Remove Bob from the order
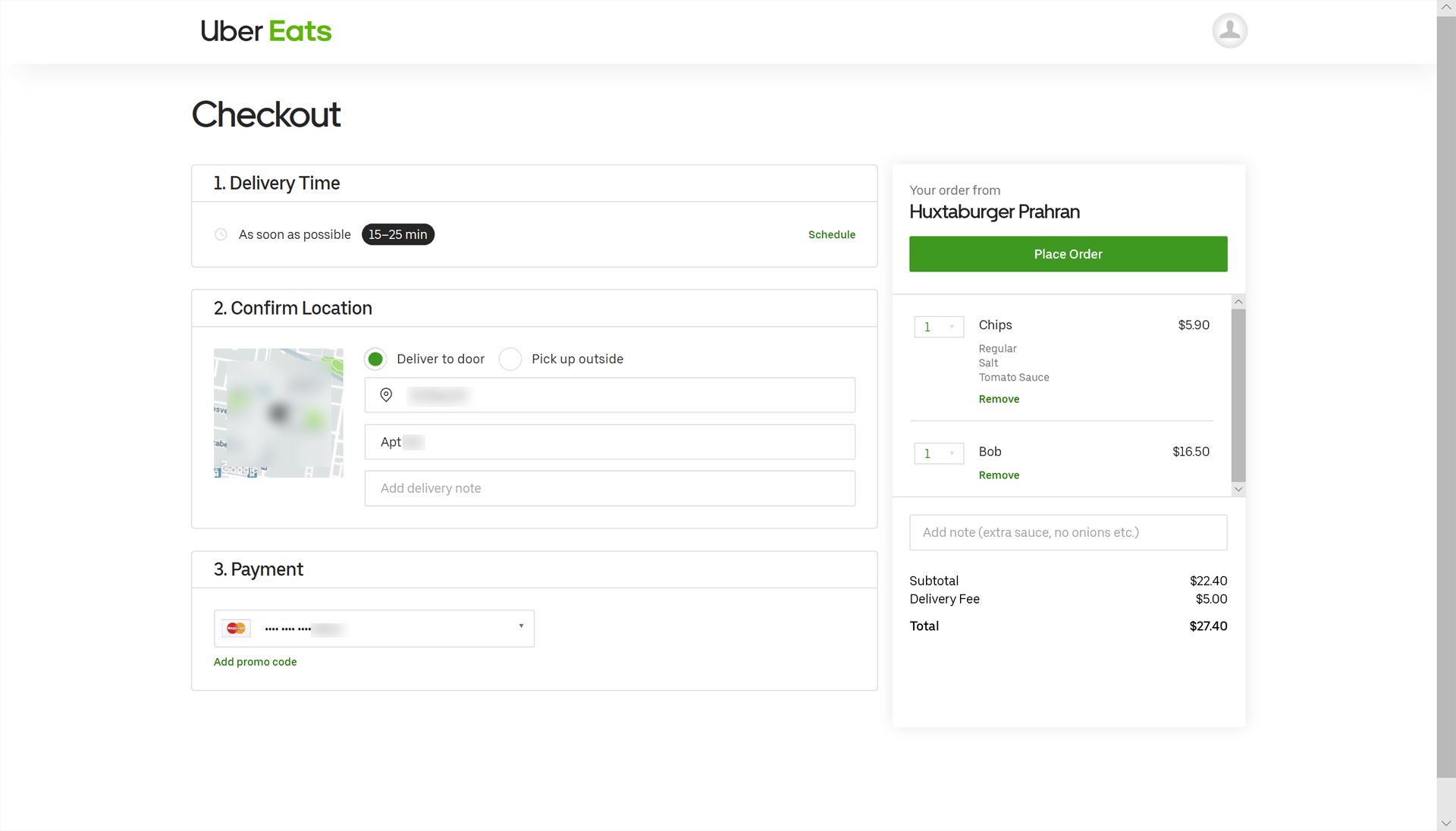Image resolution: width=1456 pixels, height=831 pixels. click(999, 475)
